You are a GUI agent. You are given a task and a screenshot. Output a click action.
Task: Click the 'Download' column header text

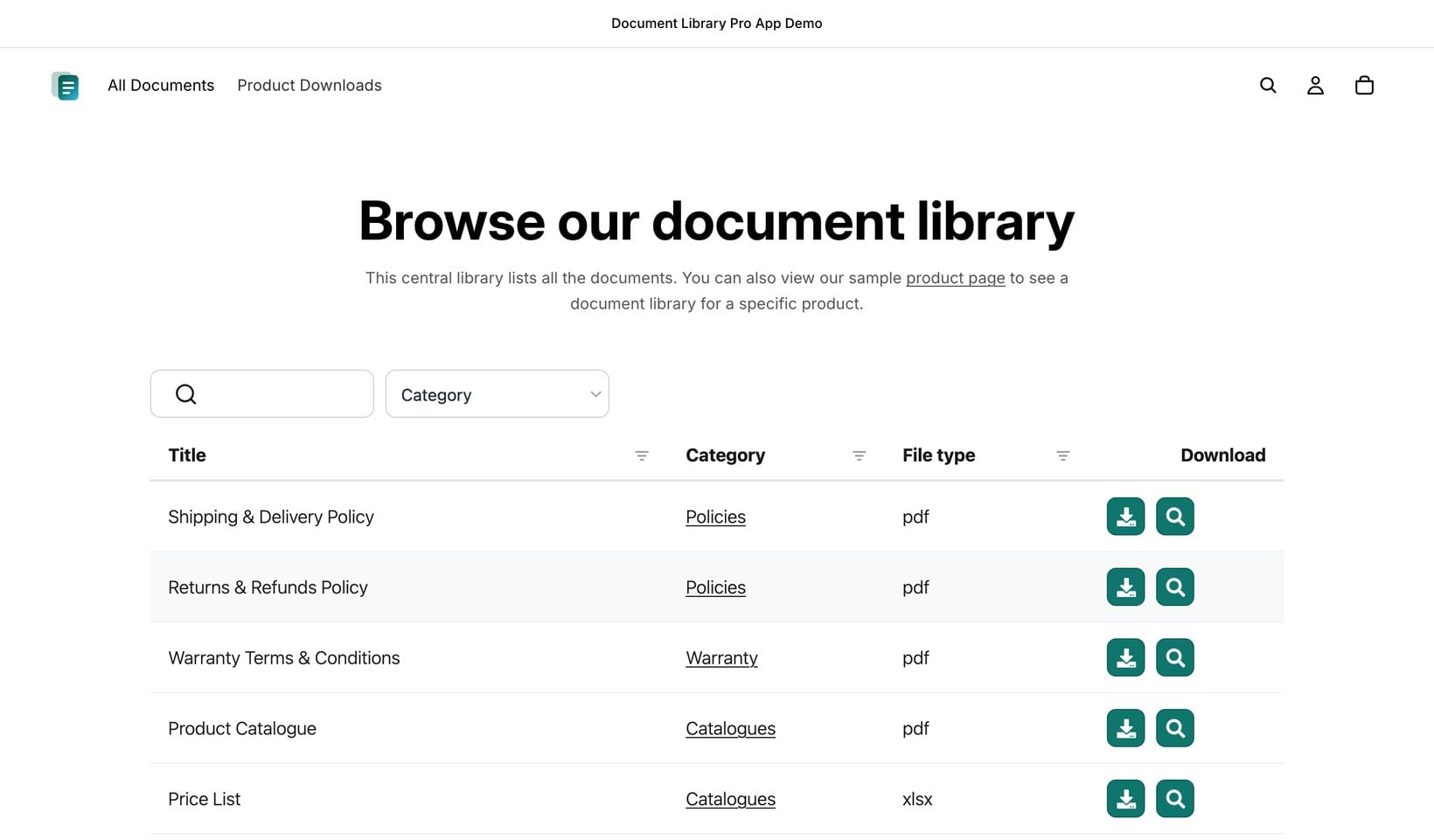(1222, 455)
